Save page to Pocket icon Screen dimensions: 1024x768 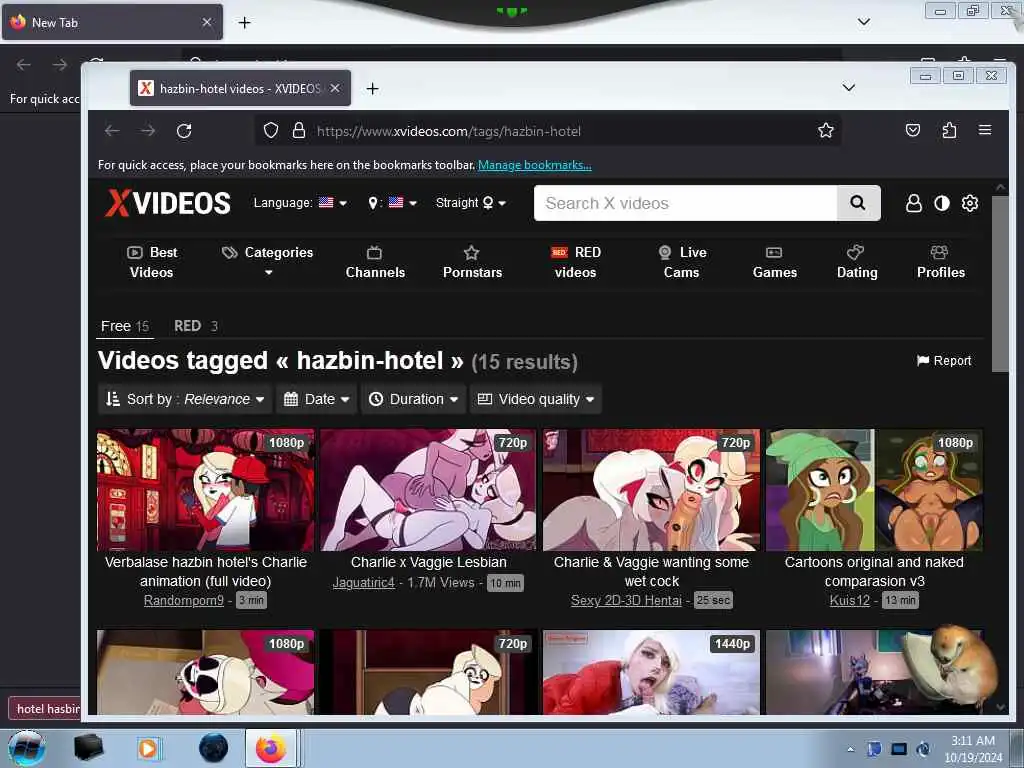[913, 131]
